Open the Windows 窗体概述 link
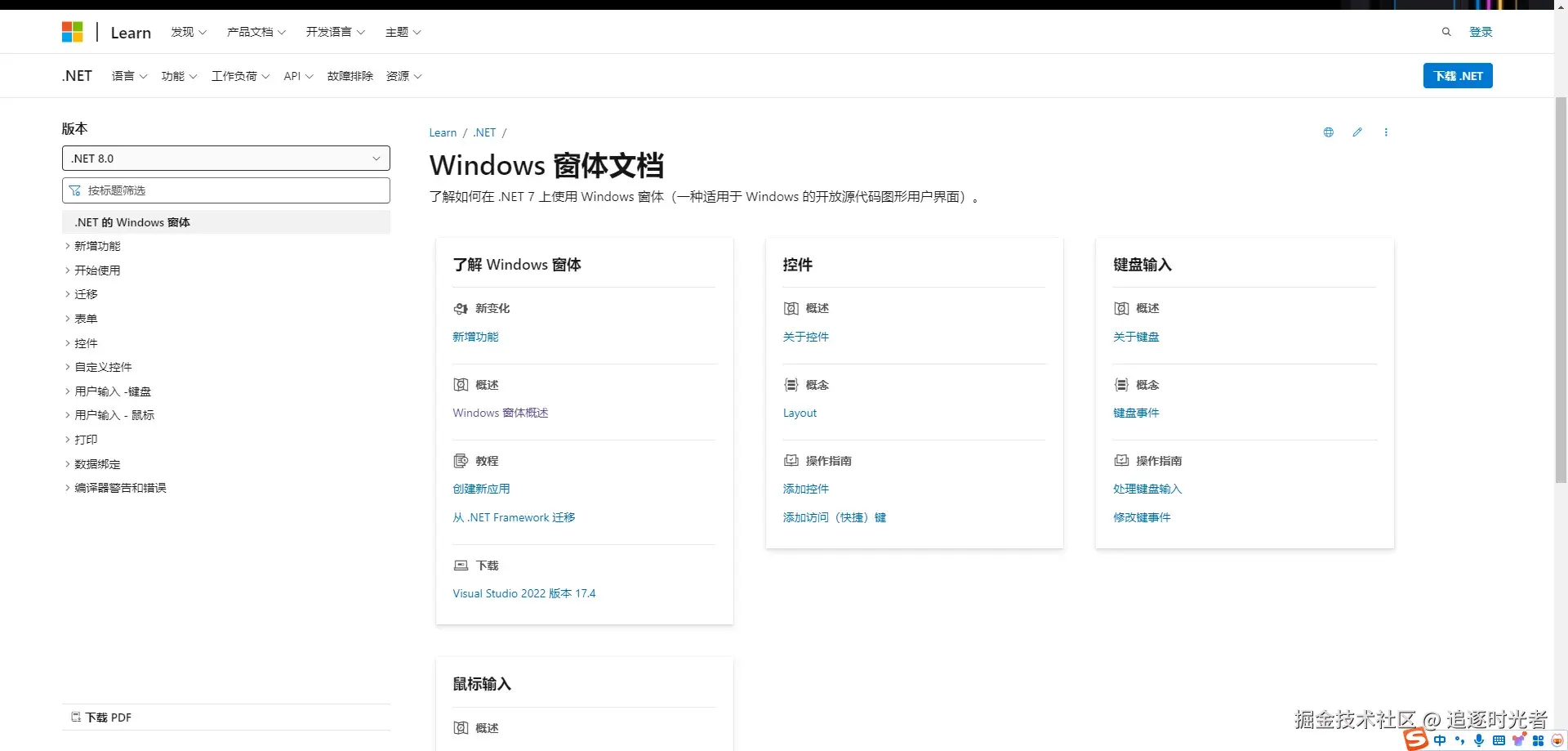The height and width of the screenshot is (751, 1568). coord(501,413)
